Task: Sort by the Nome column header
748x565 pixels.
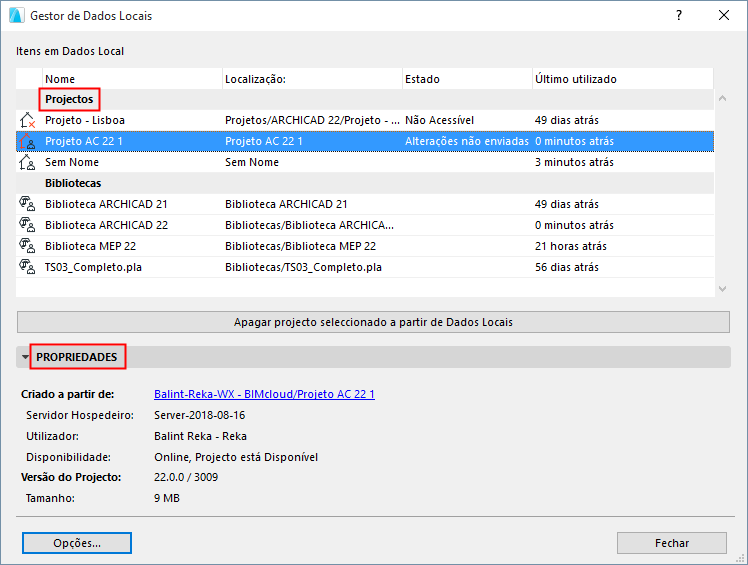Action: [132, 79]
